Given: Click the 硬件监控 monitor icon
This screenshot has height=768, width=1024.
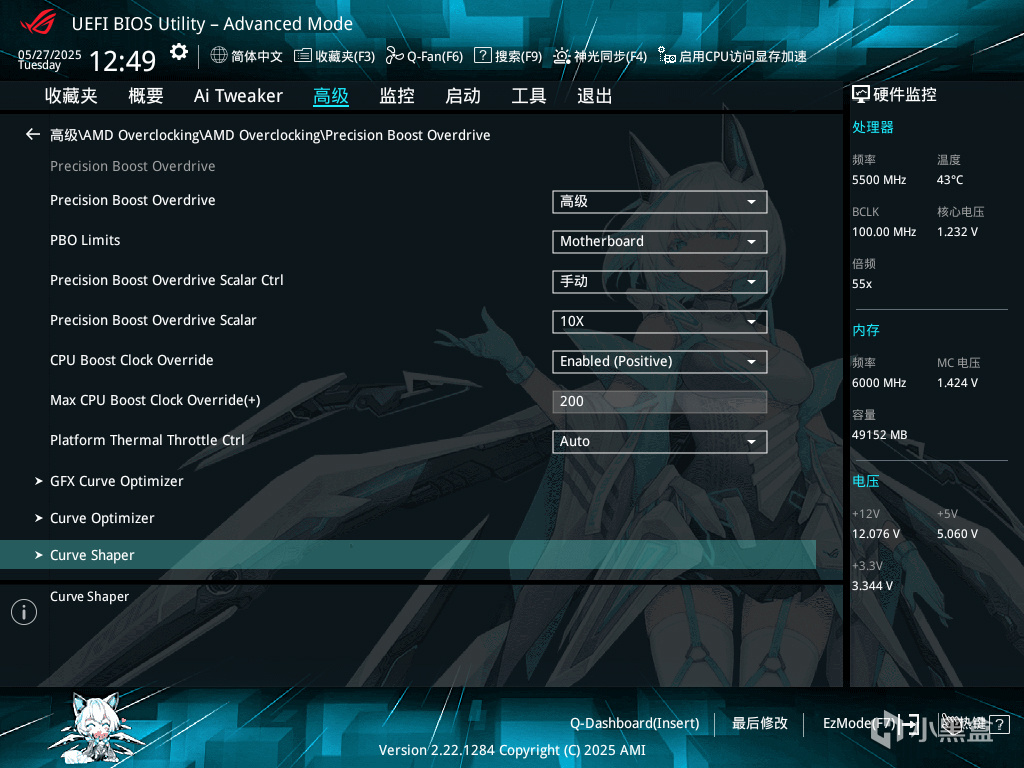Looking at the screenshot, I should pos(861,95).
